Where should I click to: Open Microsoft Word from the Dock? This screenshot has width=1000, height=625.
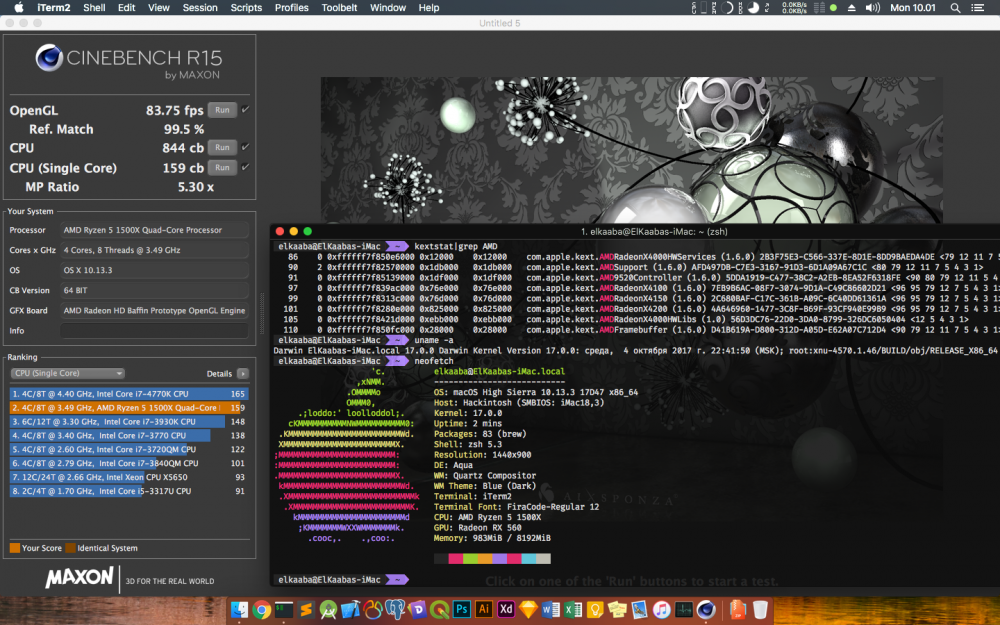[551, 610]
